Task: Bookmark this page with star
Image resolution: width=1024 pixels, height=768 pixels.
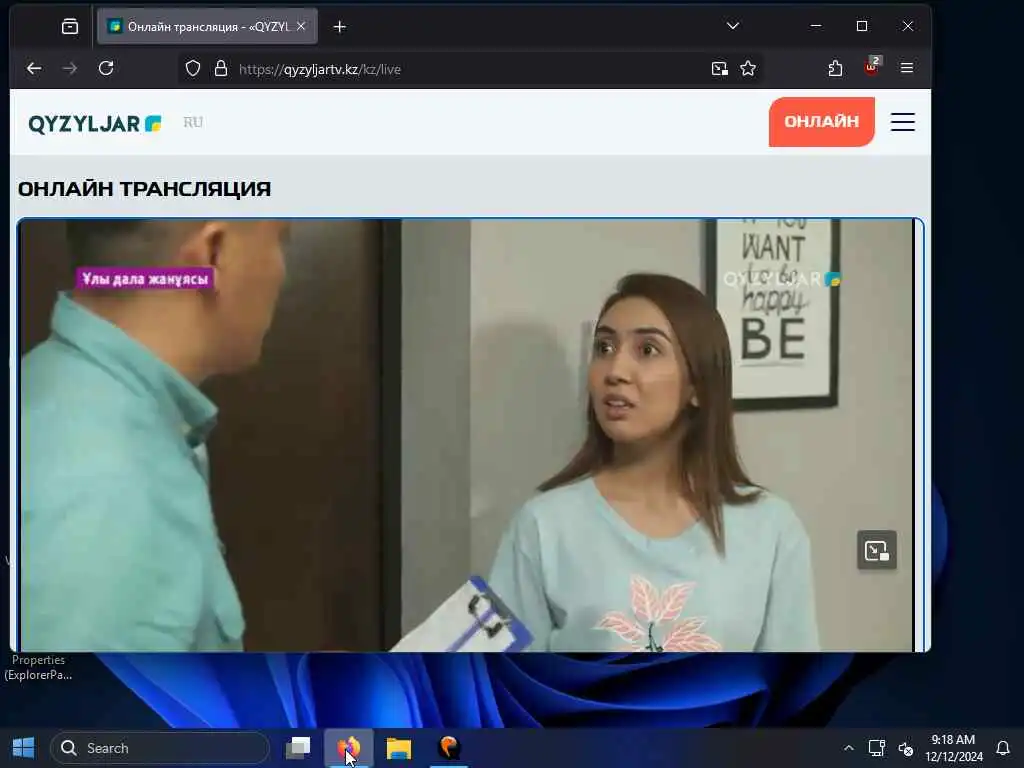Action: click(x=748, y=69)
